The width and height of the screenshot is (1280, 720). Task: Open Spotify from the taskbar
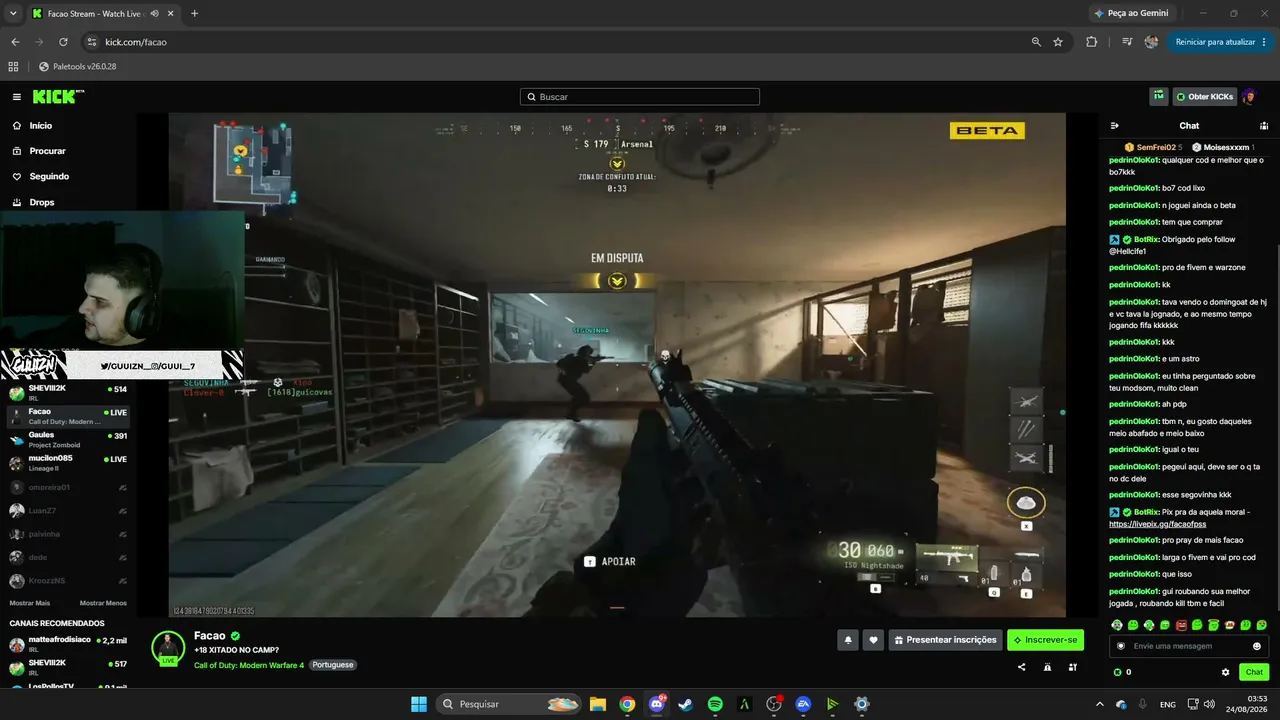click(x=715, y=704)
